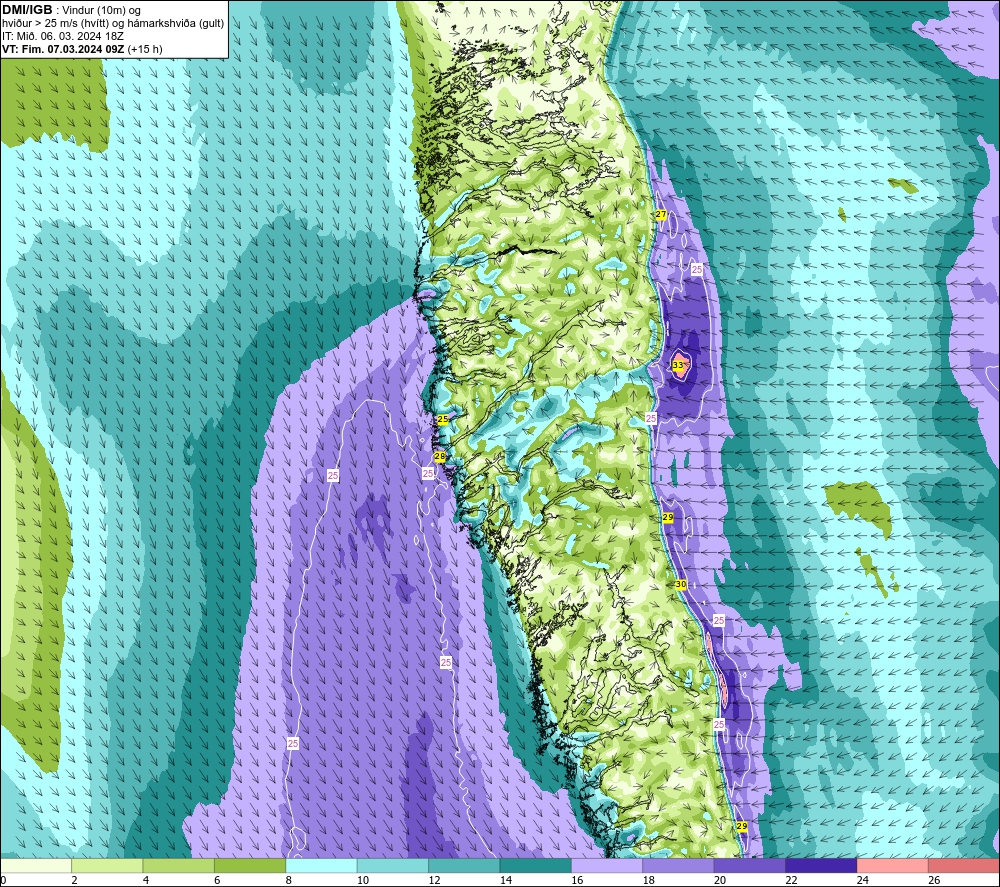The width and height of the screenshot is (1000, 887).
Task: Pick the pink 24–26 m/s legend swatch
Action: click(893, 866)
